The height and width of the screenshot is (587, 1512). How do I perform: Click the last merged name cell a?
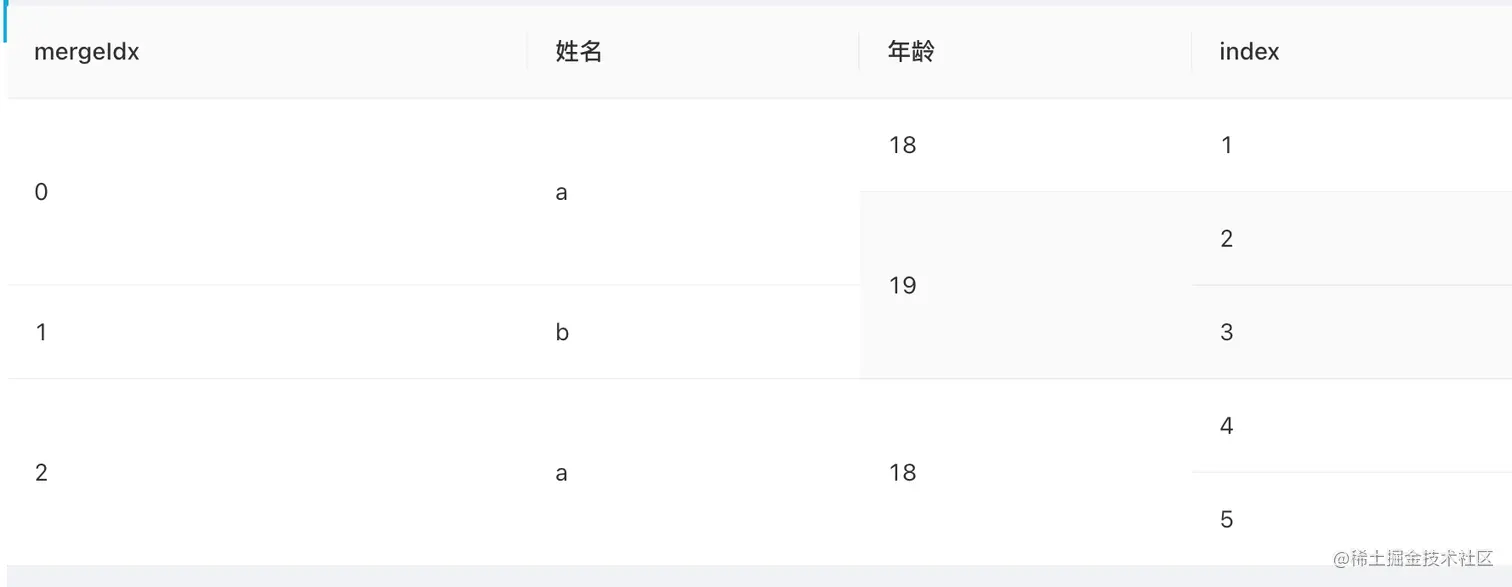693,472
